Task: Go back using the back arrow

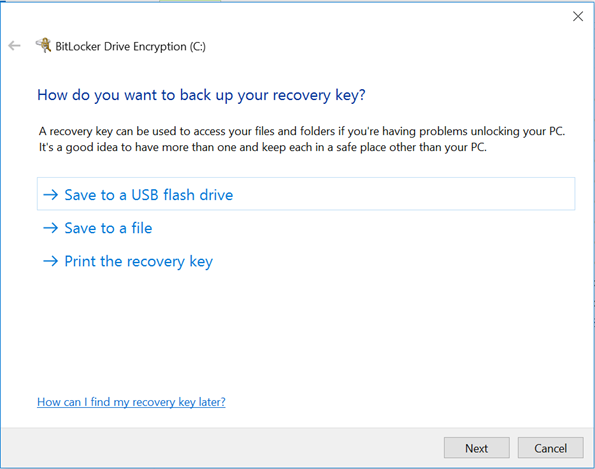Action: pyautogui.click(x=14, y=46)
